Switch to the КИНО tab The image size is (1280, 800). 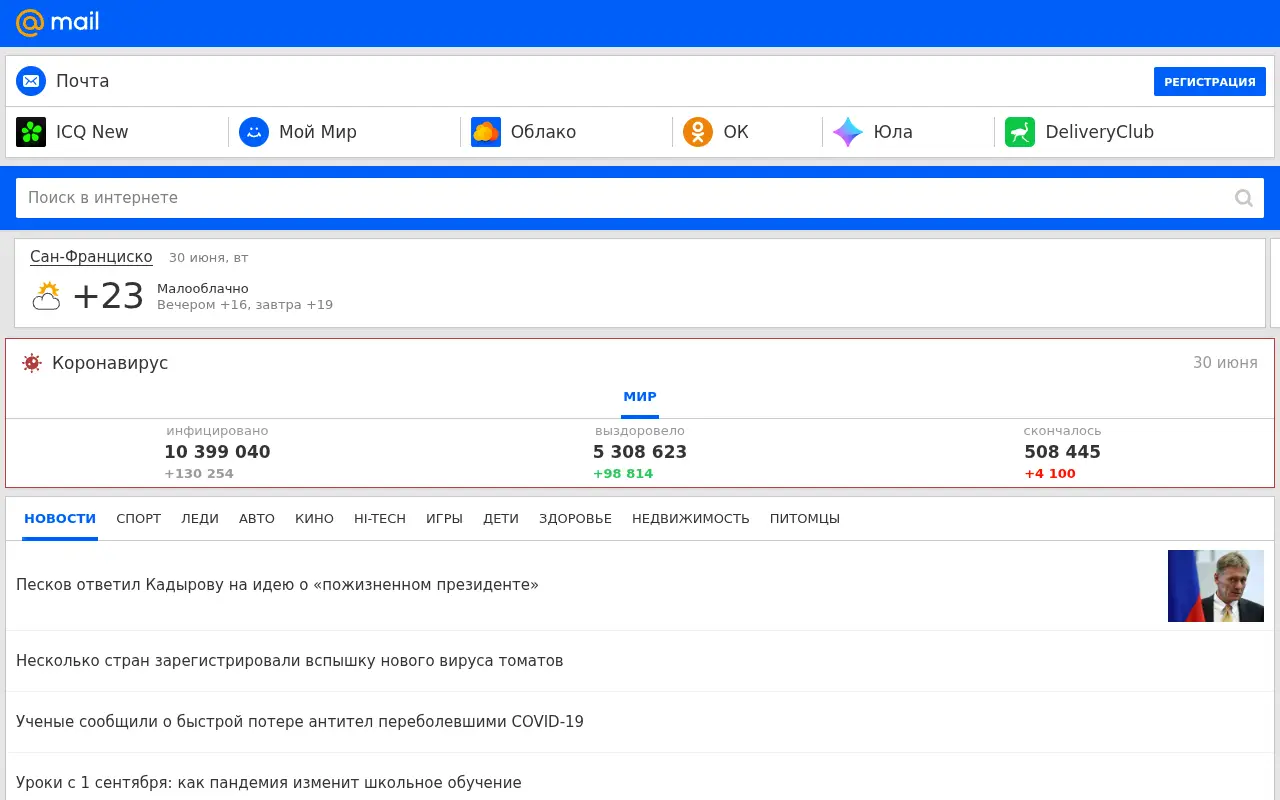pos(314,519)
